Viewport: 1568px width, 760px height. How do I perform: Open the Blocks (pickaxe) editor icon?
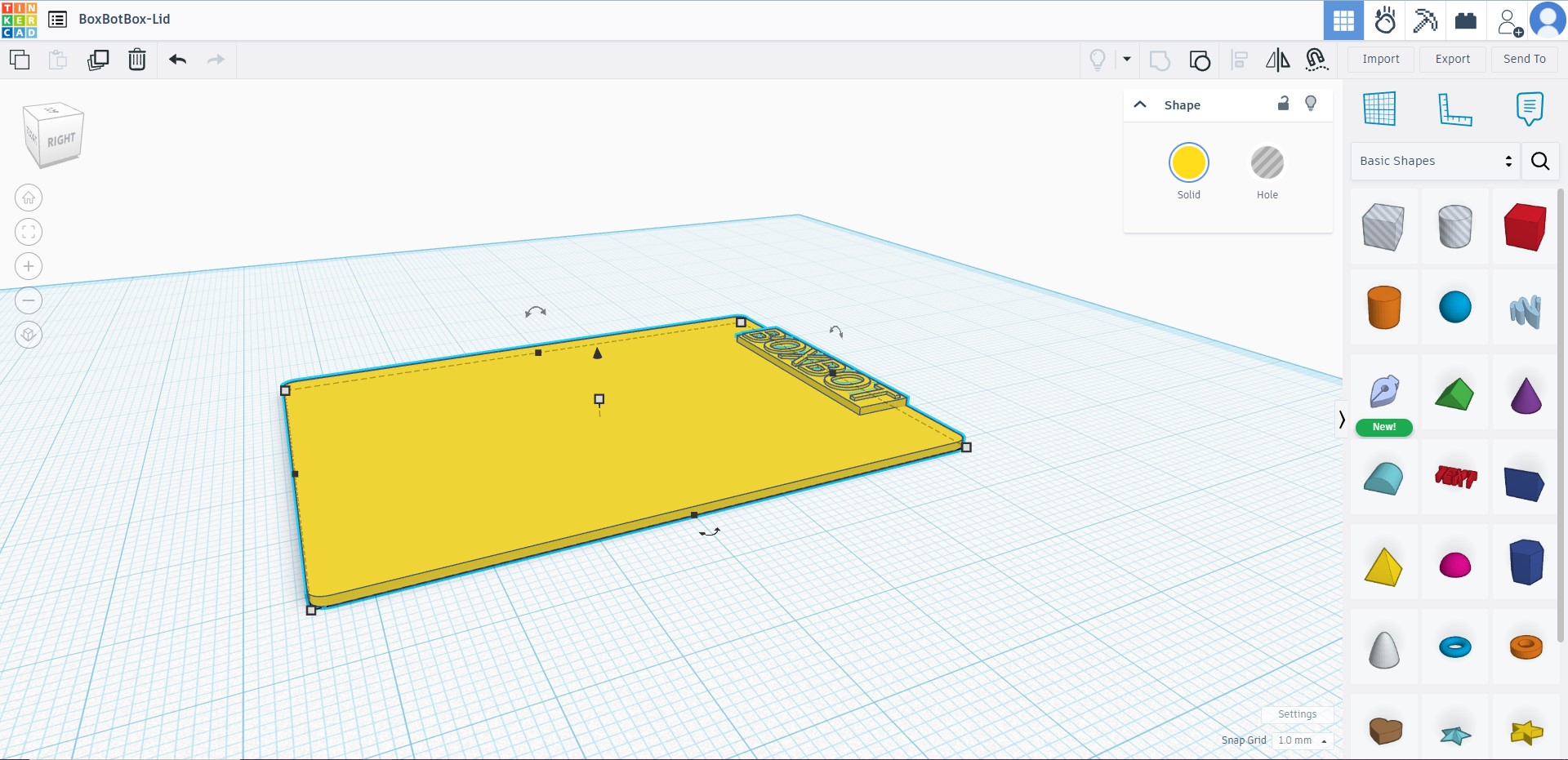(x=1425, y=20)
